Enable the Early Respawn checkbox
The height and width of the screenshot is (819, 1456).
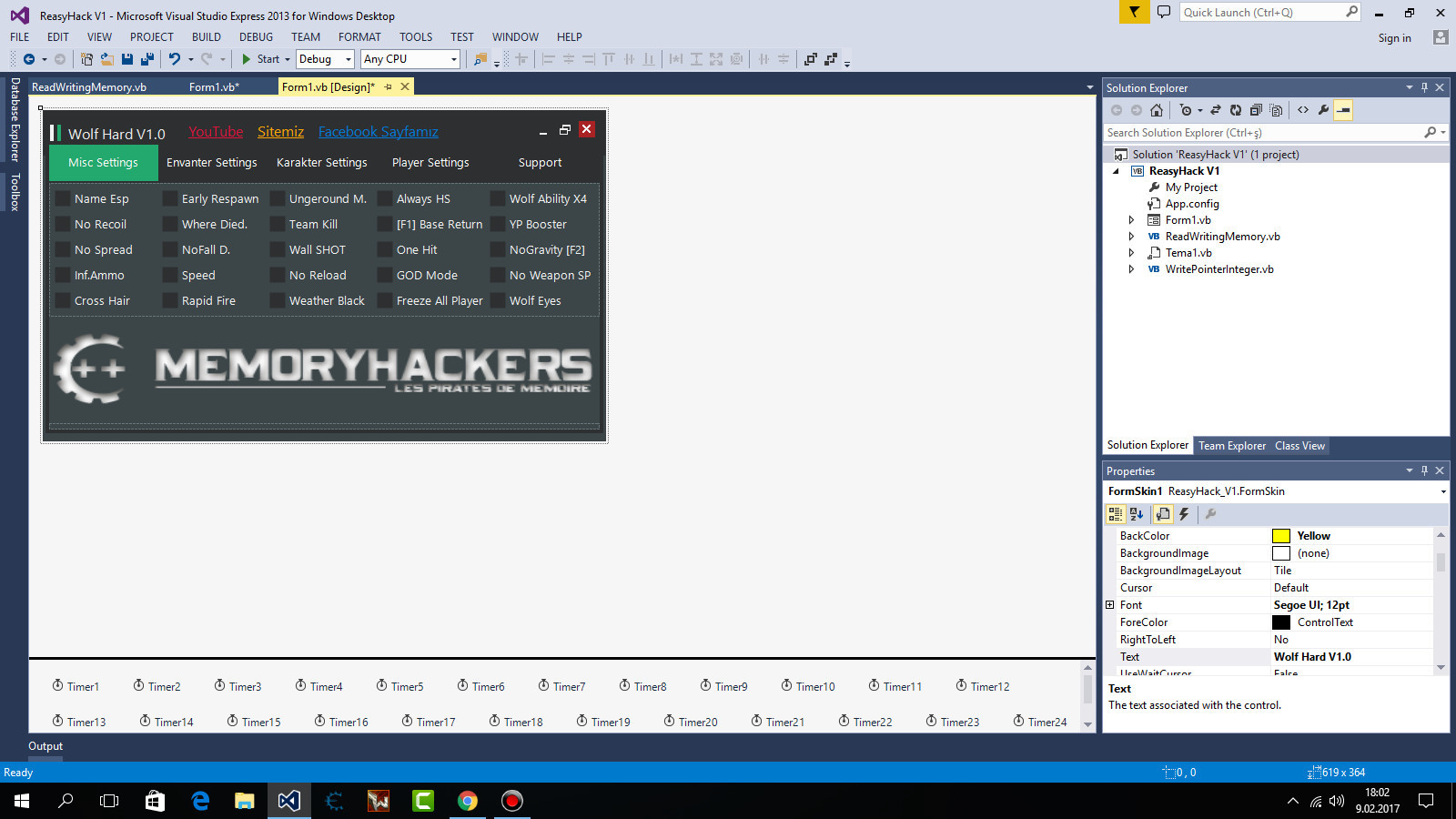(170, 198)
